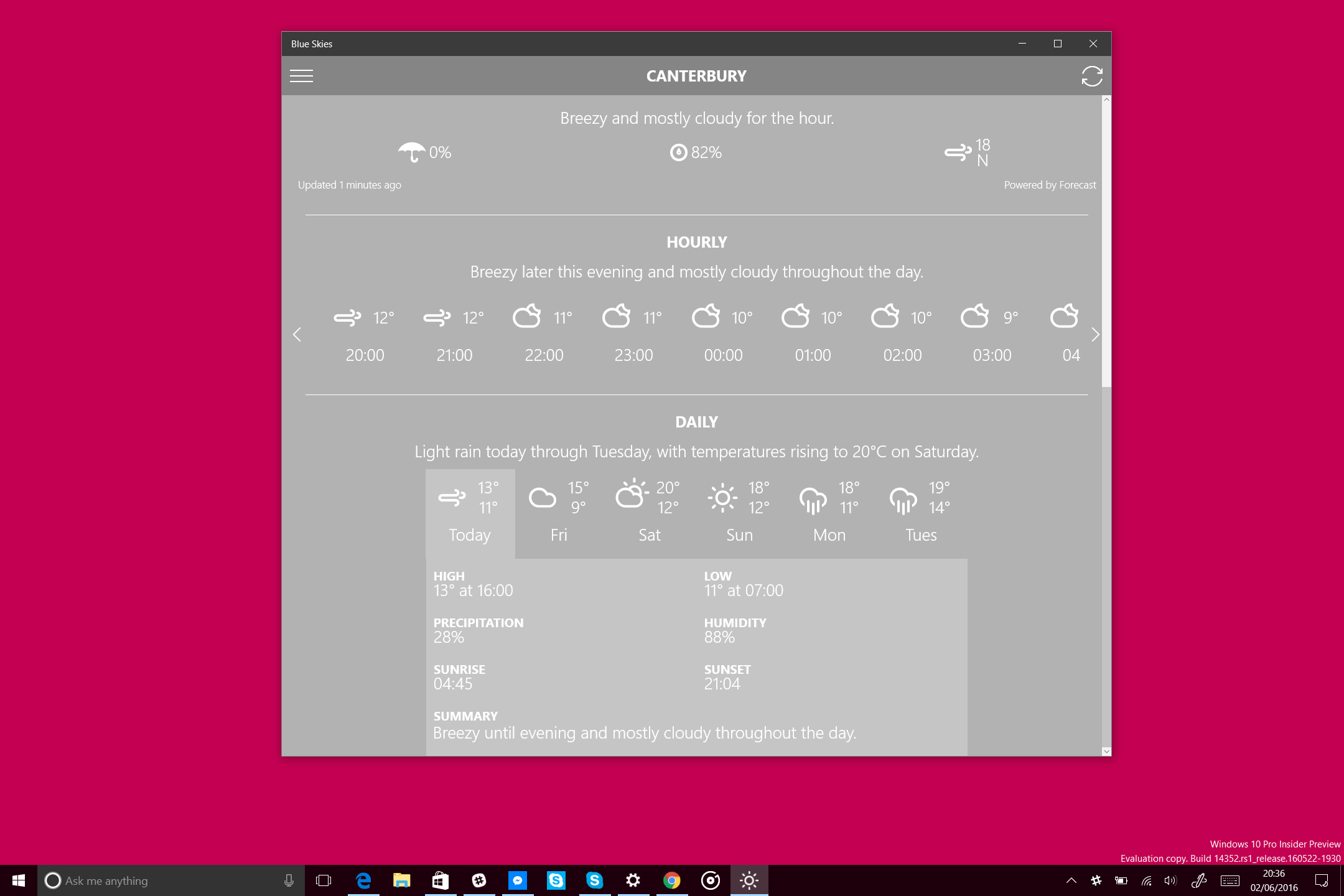
Task: Close the Blue Skies window
Action: coord(1093,44)
